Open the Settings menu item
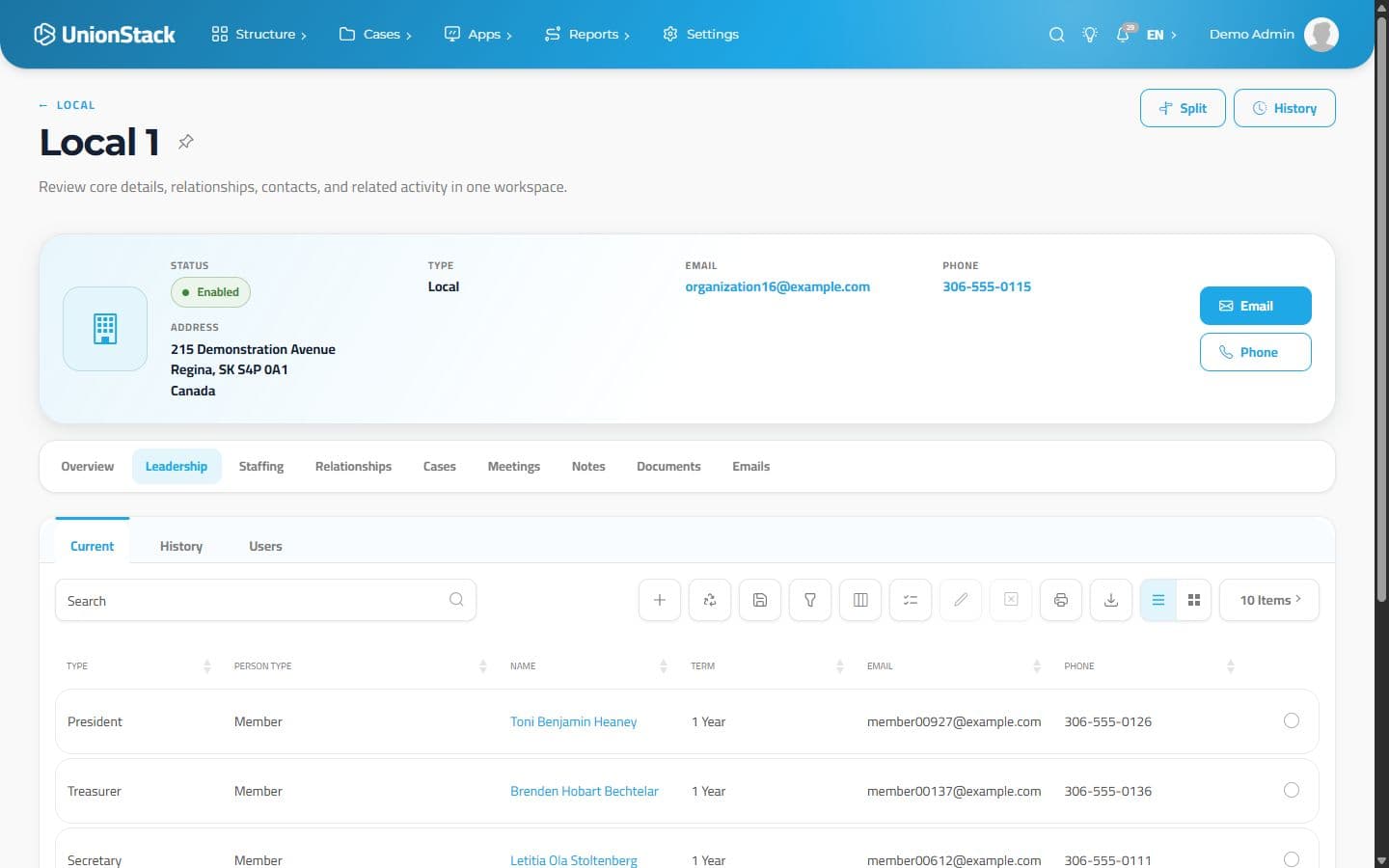This screenshot has height=868, width=1389. pos(701,35)
